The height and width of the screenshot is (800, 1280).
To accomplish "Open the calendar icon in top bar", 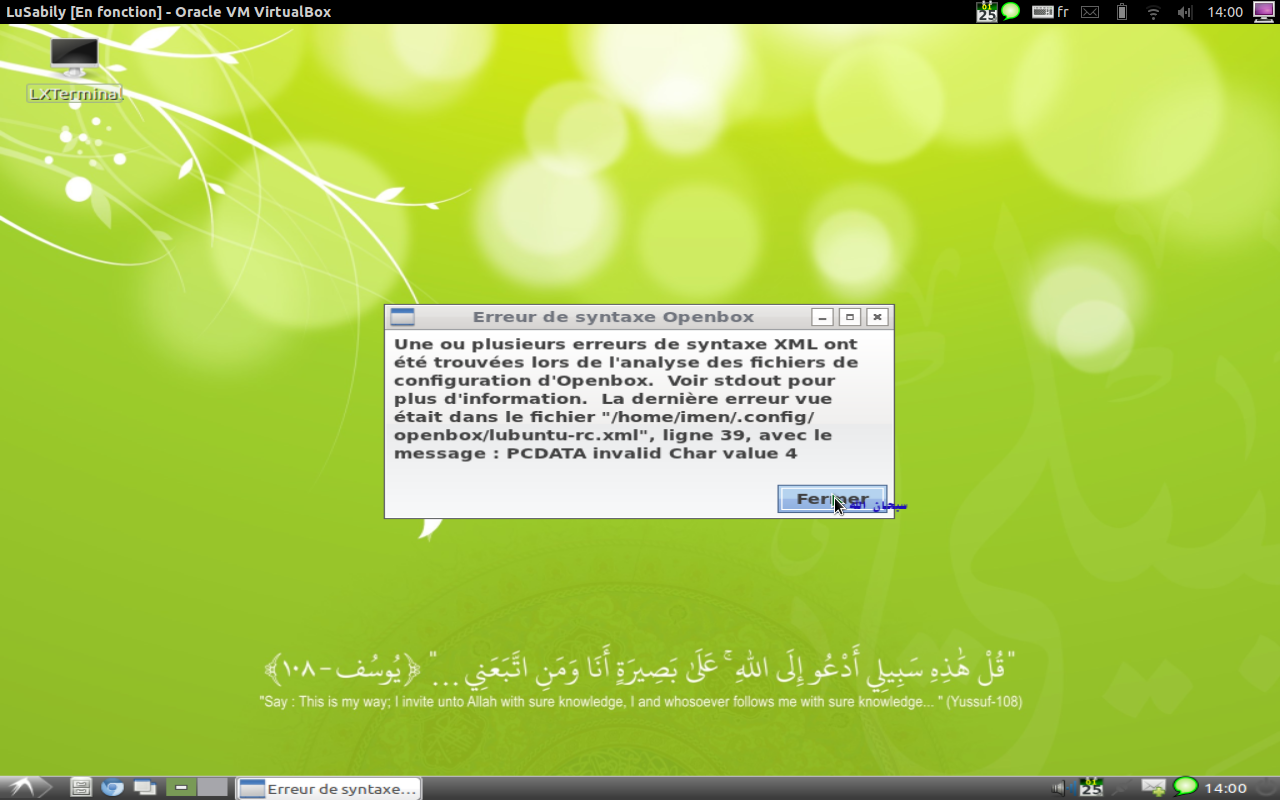I will pyautogui.click(x=986, y=12).
